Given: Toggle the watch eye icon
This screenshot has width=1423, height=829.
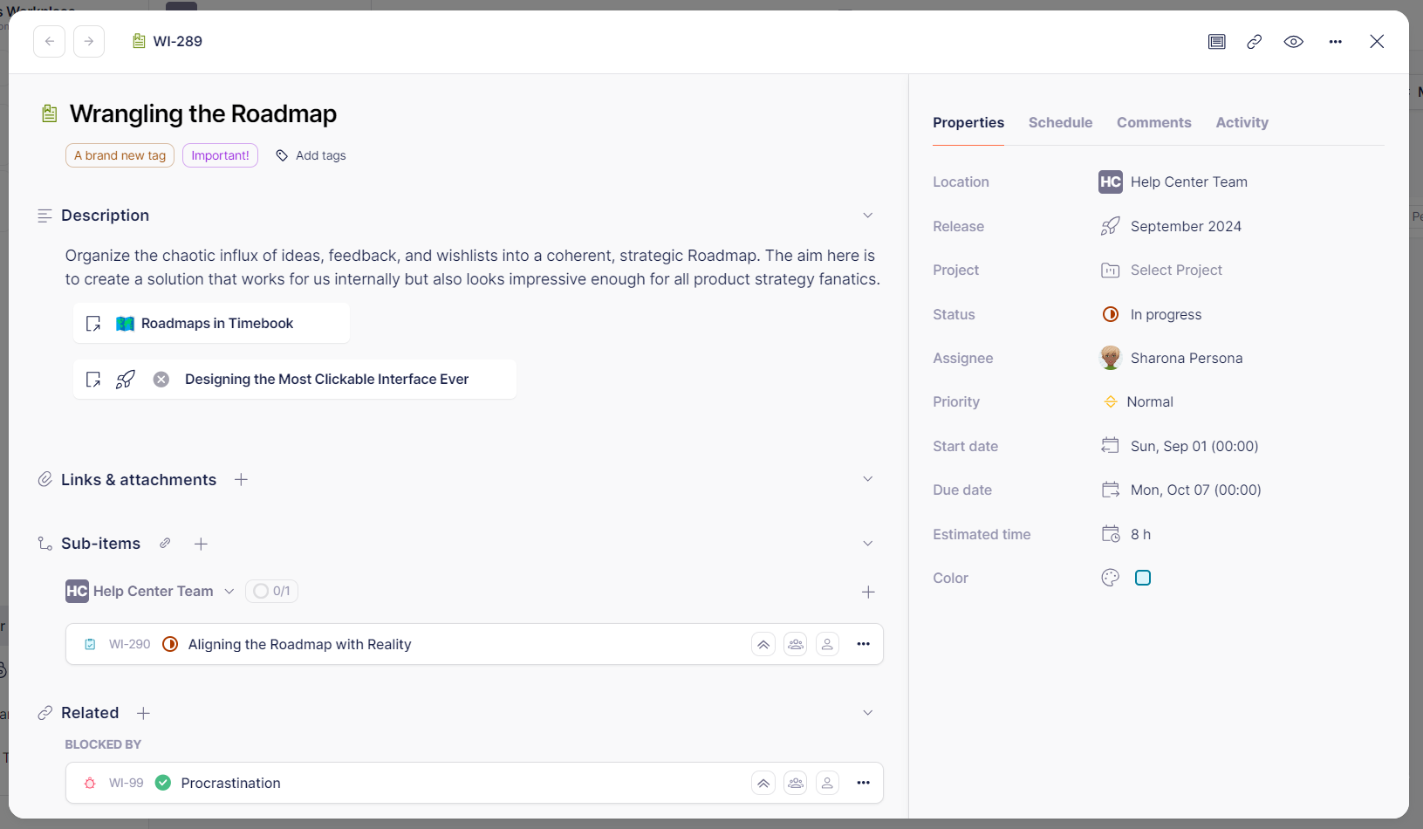Looking at the screenshot, I should [1294, 42].
